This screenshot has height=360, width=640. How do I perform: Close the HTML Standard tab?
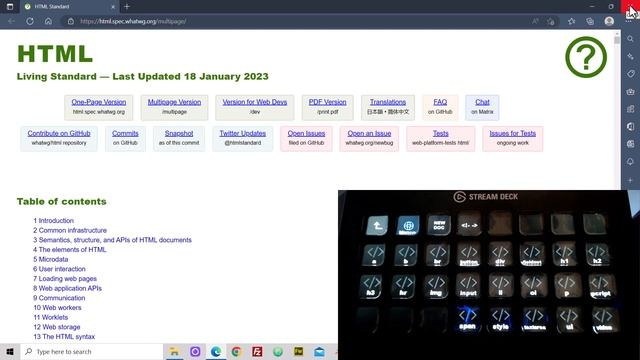click(x=113, y=7)
